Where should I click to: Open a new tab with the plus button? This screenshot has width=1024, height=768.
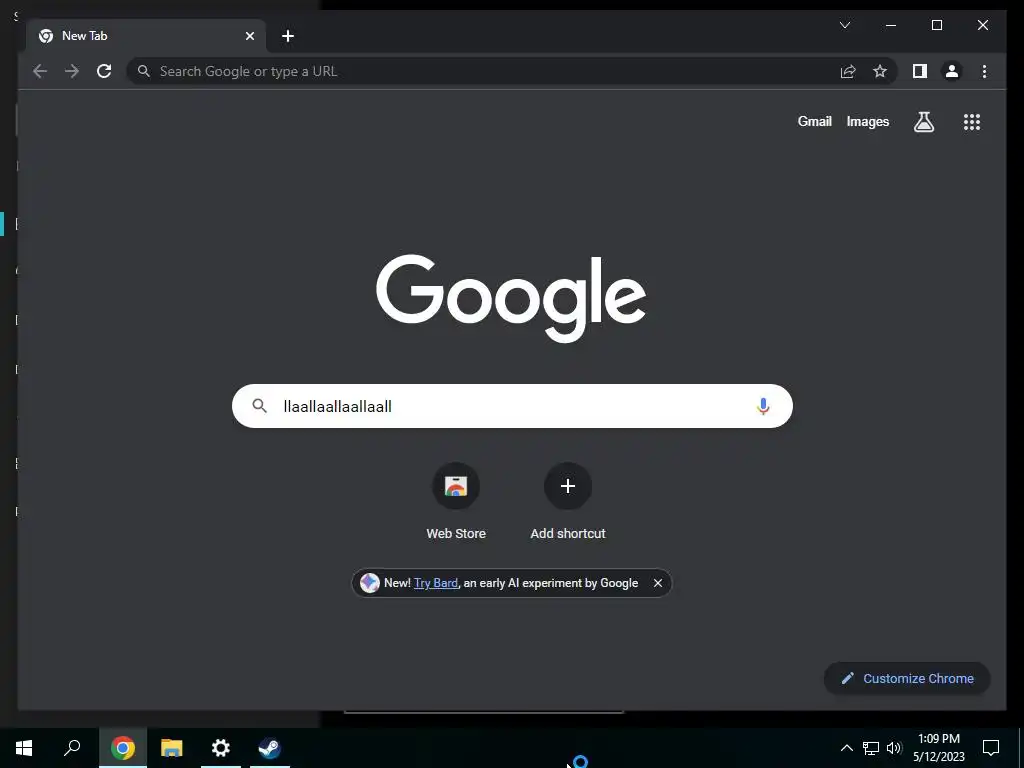click(288, 36)
